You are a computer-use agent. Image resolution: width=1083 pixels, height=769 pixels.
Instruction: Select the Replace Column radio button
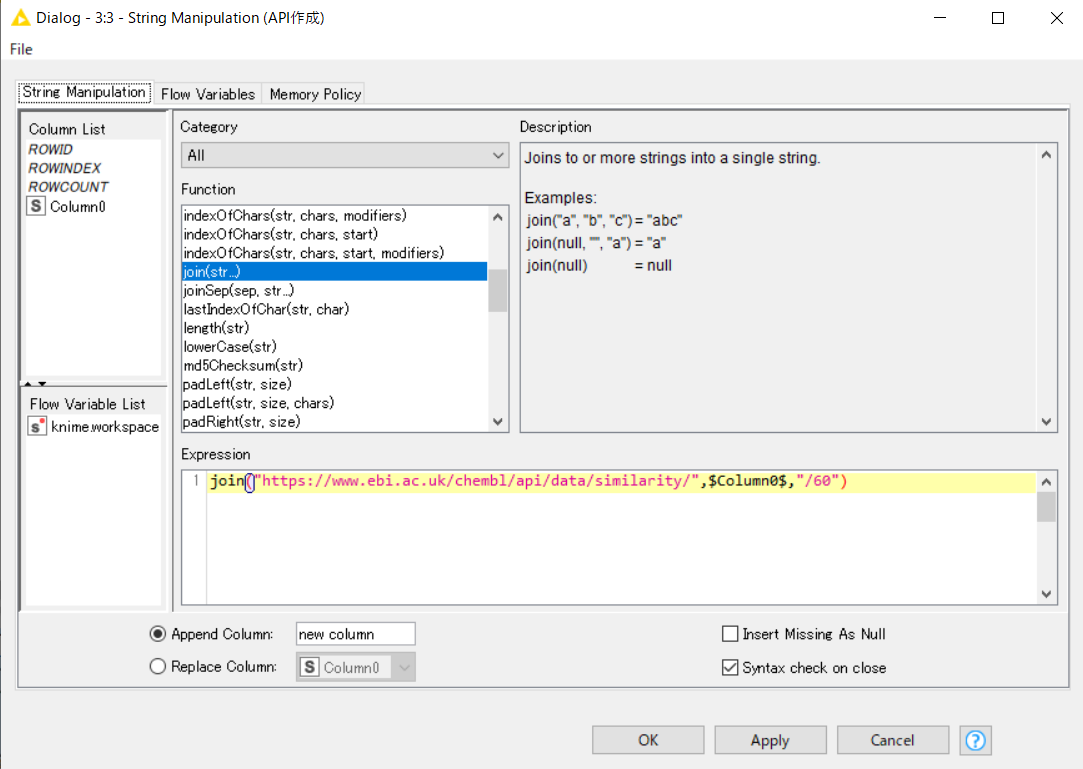(157, 667)
